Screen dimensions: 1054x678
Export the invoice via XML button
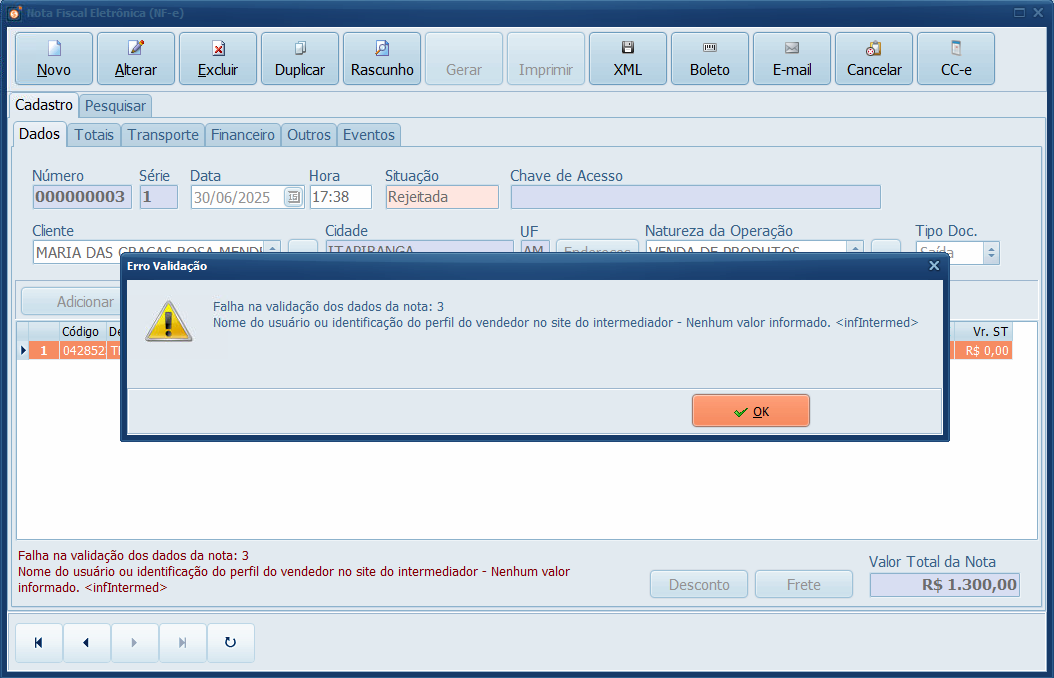tap(628, 58)
